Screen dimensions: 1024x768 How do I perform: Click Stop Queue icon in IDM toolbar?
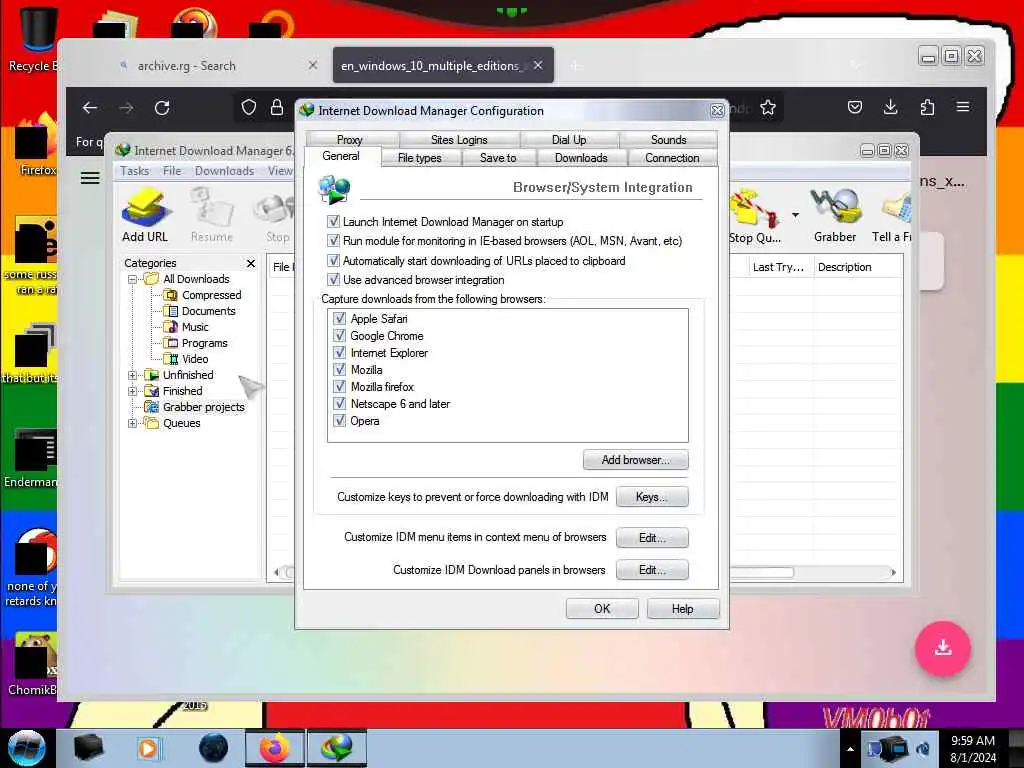[x=755, y=215]
